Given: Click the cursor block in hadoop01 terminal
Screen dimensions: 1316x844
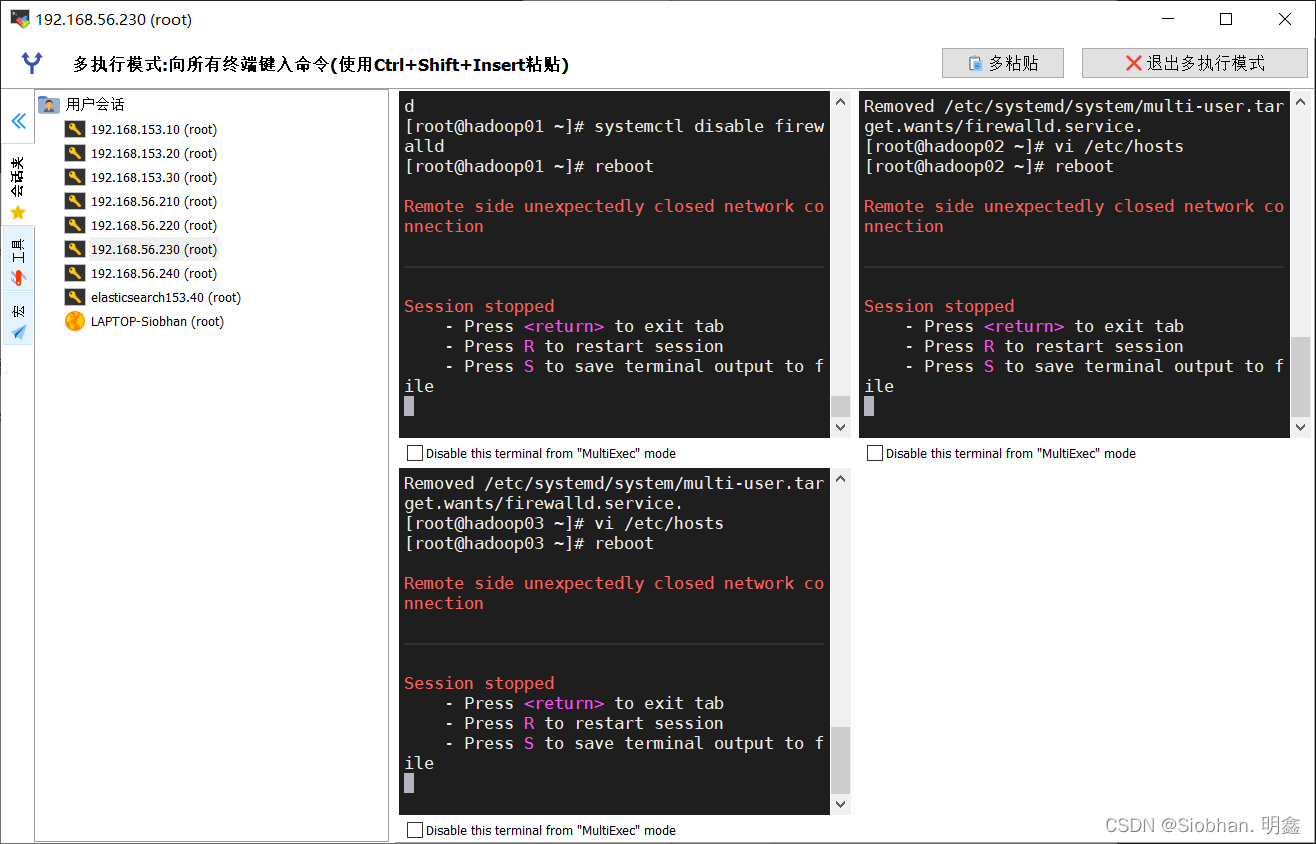Looking at the screenshot, I should point(409,406).
